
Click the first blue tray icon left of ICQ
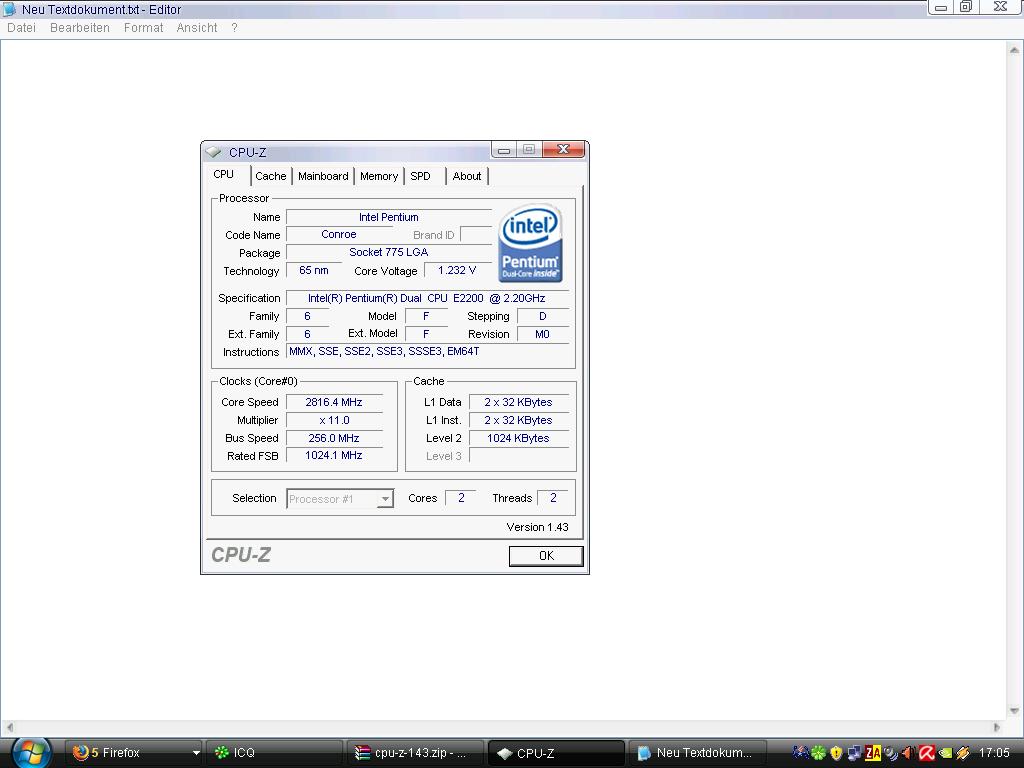pos(801,752)
